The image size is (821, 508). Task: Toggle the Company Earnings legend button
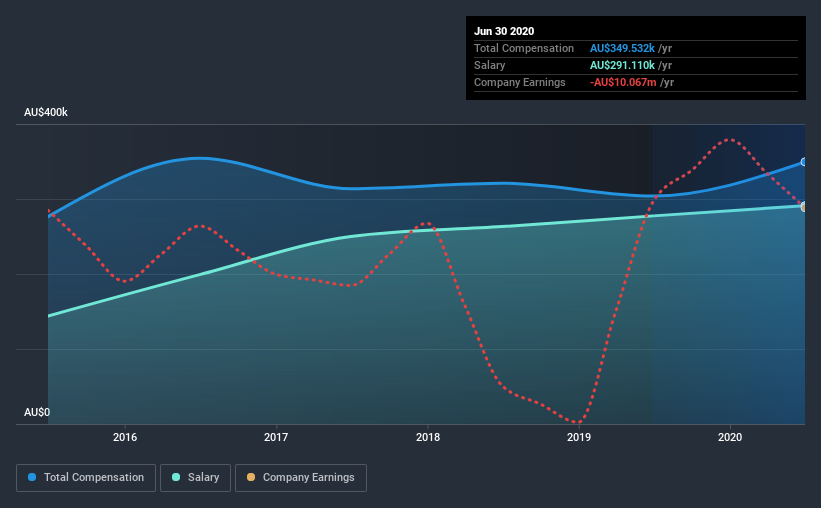pyautogui.click(x=301, y=478)
